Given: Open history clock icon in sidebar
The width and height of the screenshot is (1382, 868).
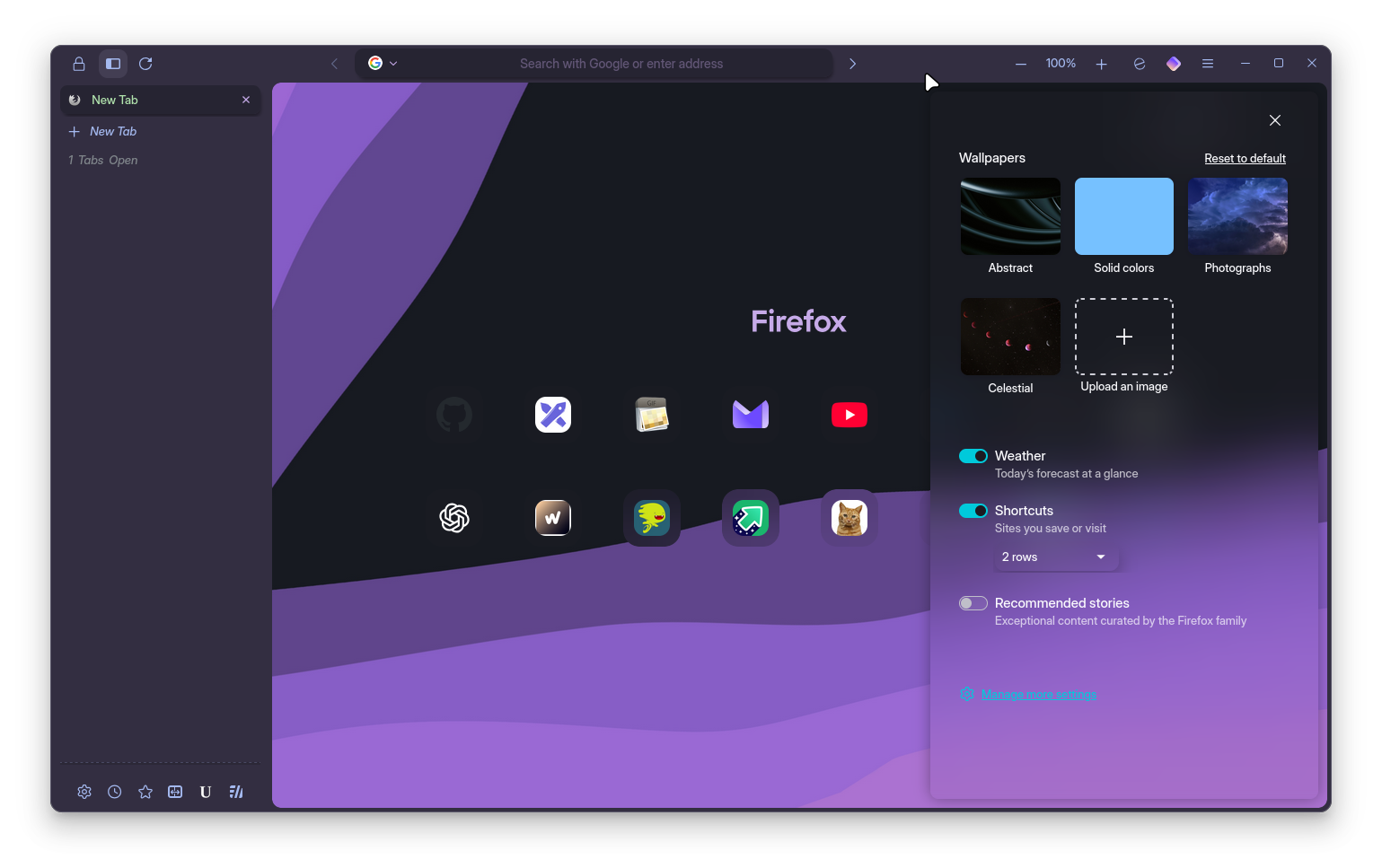Looking at the screenshot, I should [115, 792].
